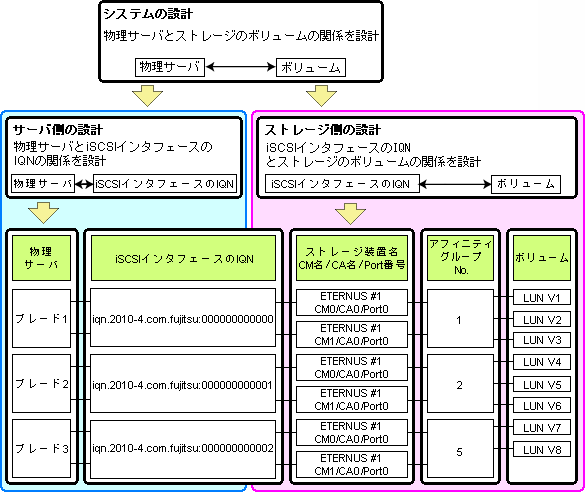Select CM0/CA0/Port0 box beside affinity group 5
This screenshot has width=585, height=492.
352,432
